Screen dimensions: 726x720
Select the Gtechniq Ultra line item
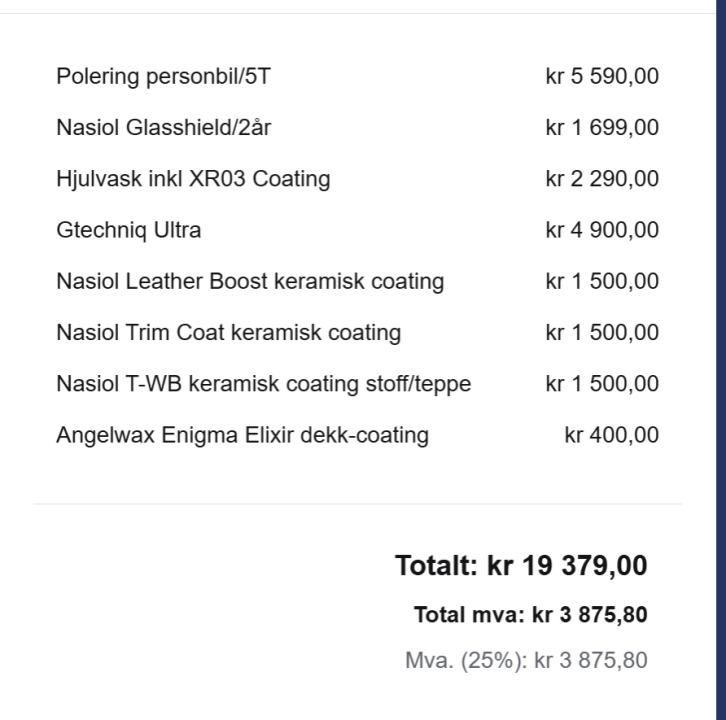tap(129, 230)
